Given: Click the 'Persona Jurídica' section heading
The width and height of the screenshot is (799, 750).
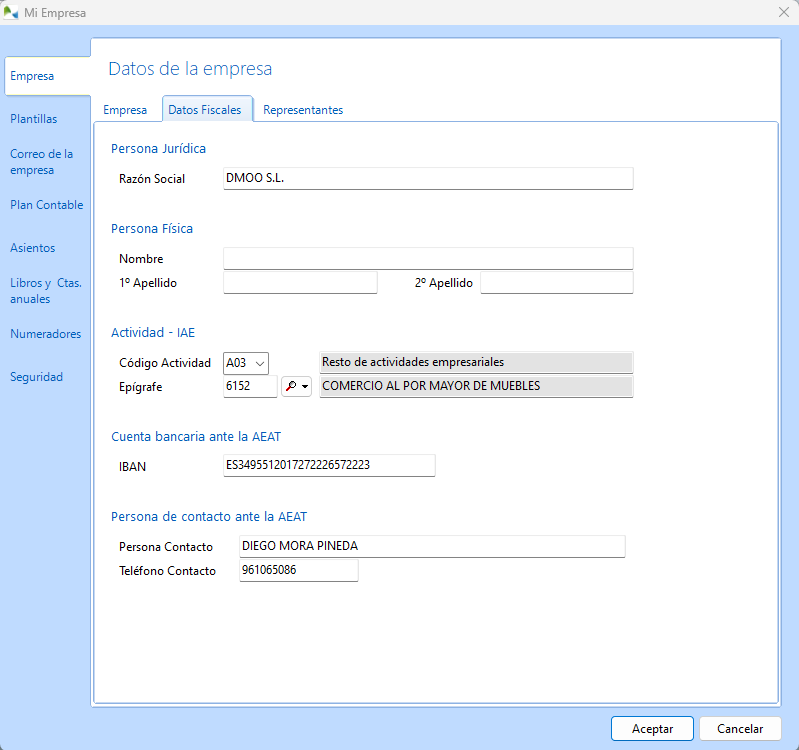Looking at the screenshot, I should 158,149.
